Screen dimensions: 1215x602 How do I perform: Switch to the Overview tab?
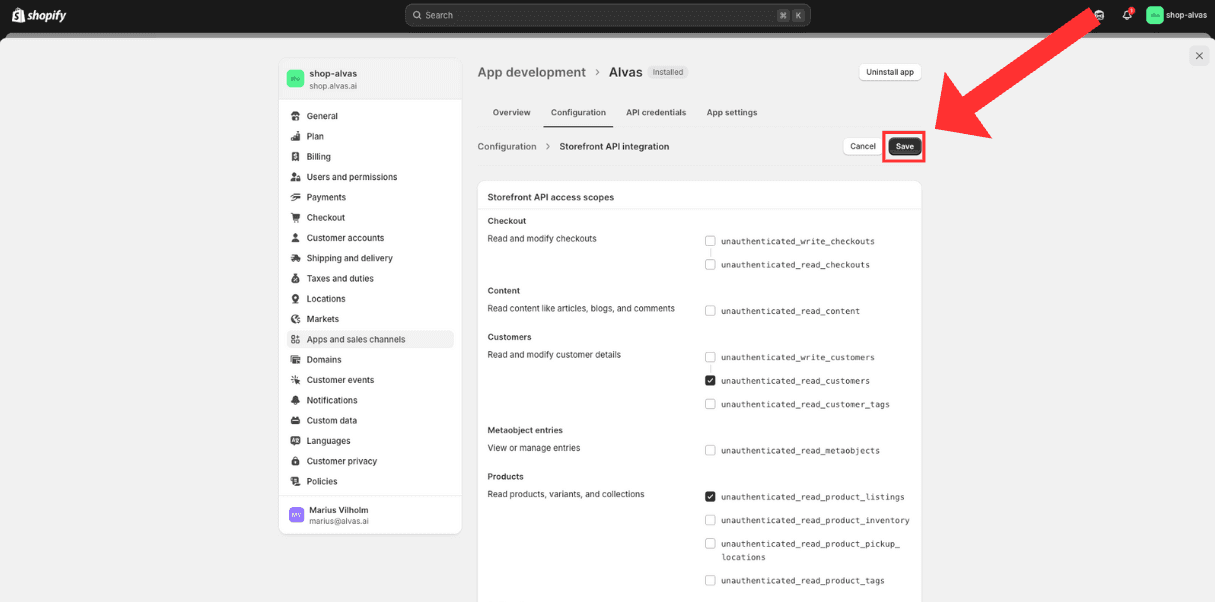(x=512, y=113)
